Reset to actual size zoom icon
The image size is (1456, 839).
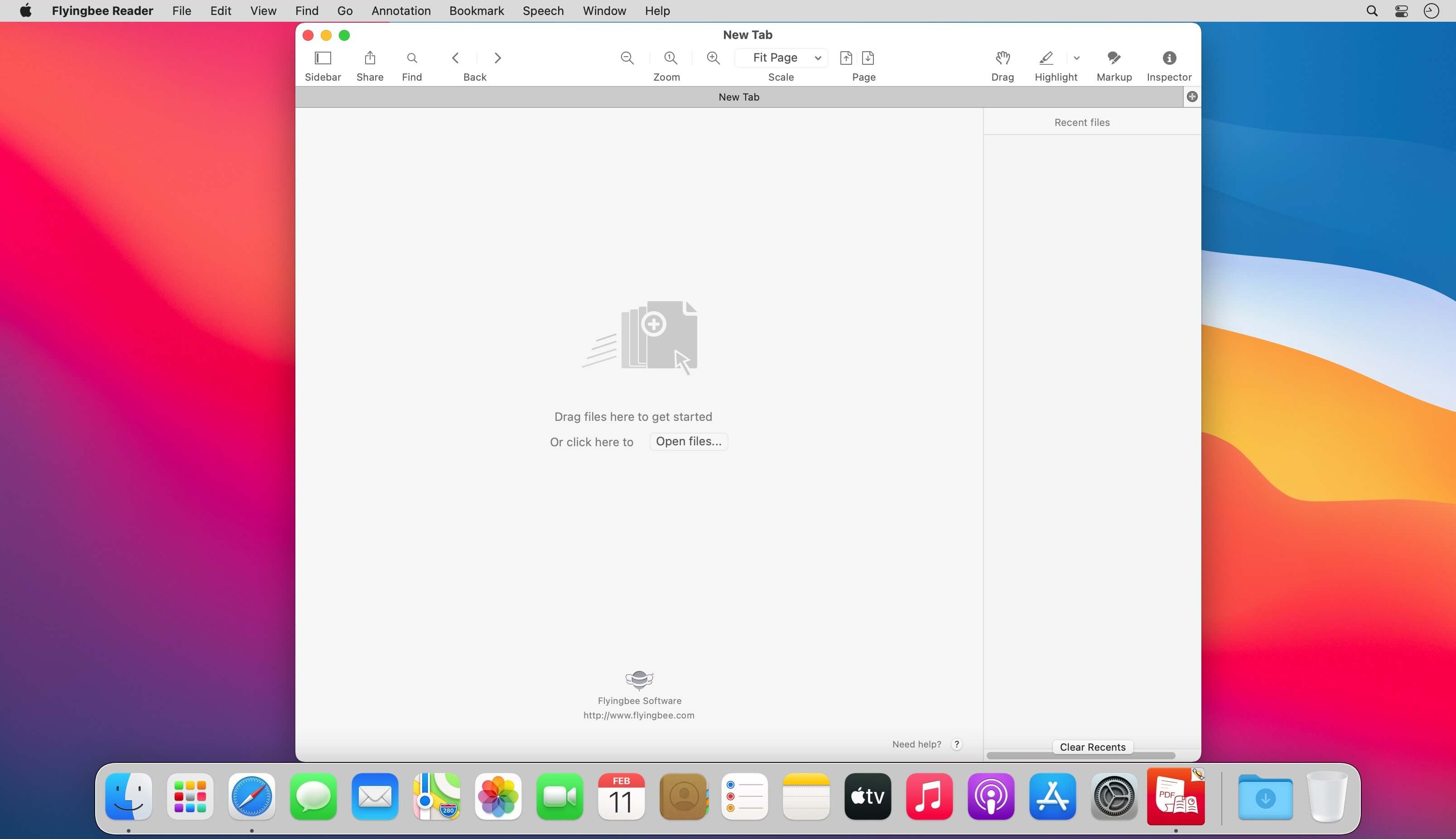(x=670, y=58)
